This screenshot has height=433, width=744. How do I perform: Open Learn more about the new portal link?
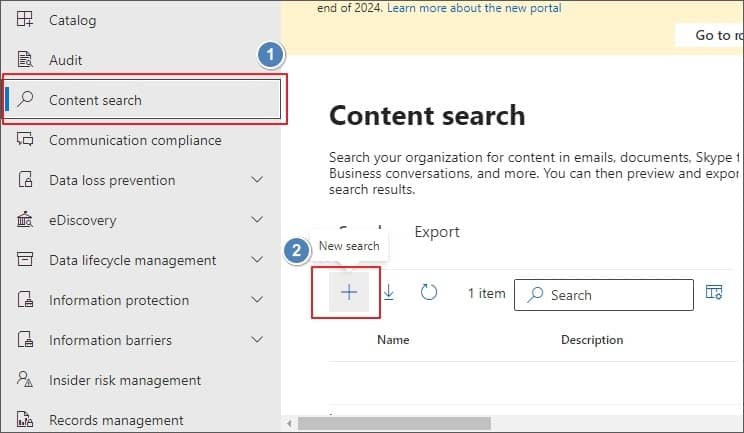474,8
